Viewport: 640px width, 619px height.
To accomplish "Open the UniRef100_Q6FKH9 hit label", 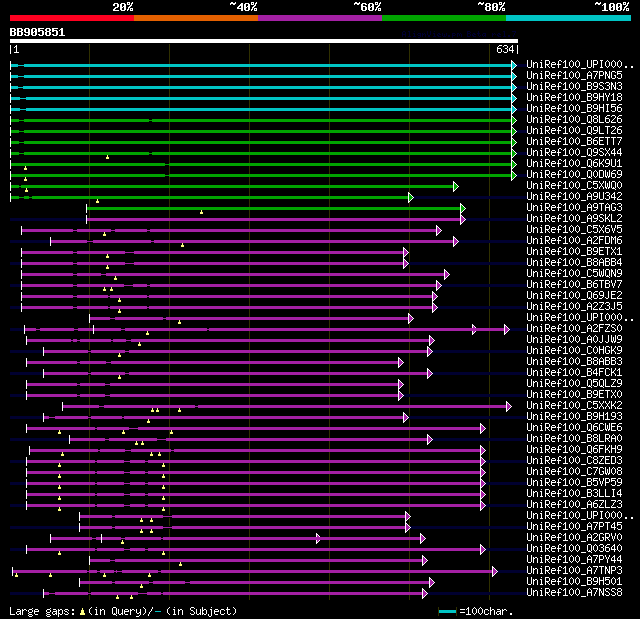I will 574,450.
